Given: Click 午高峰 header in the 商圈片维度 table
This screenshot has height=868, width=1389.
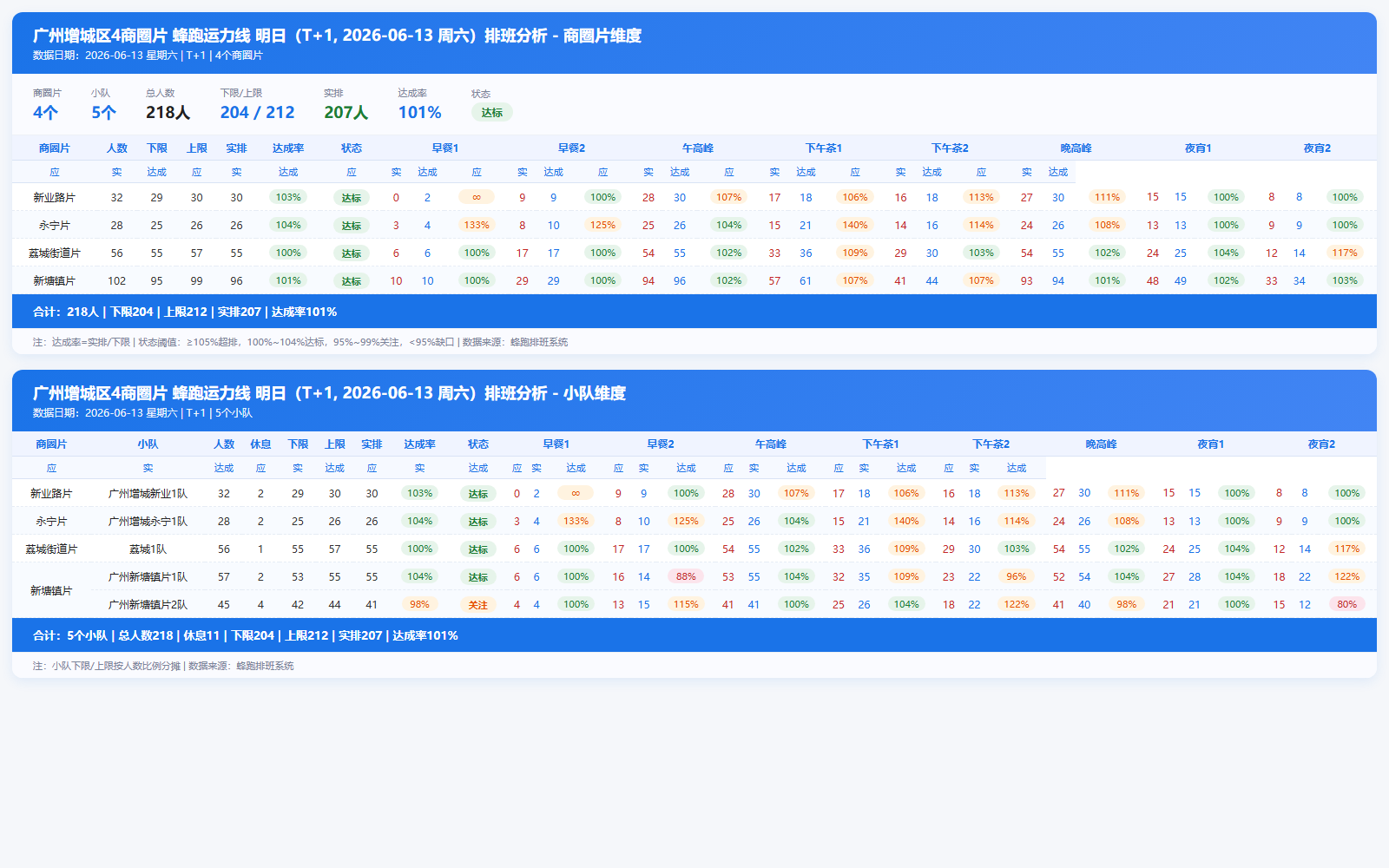Looking at the screenshot, I should (x=697, y=148).
